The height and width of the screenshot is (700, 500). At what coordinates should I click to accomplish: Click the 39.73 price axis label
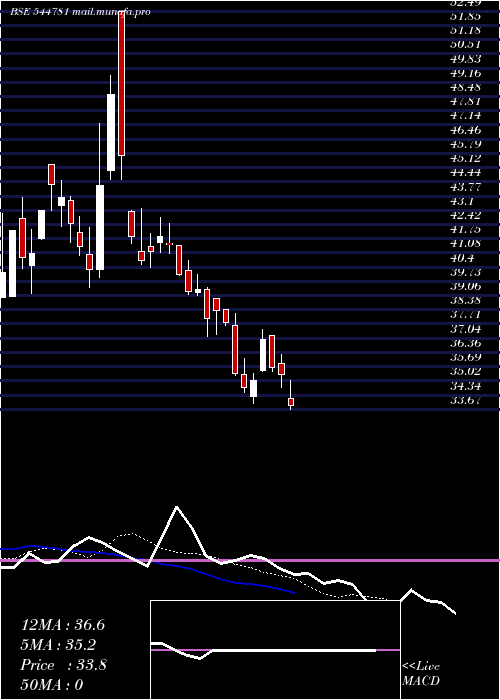click(x=466, y=272)
